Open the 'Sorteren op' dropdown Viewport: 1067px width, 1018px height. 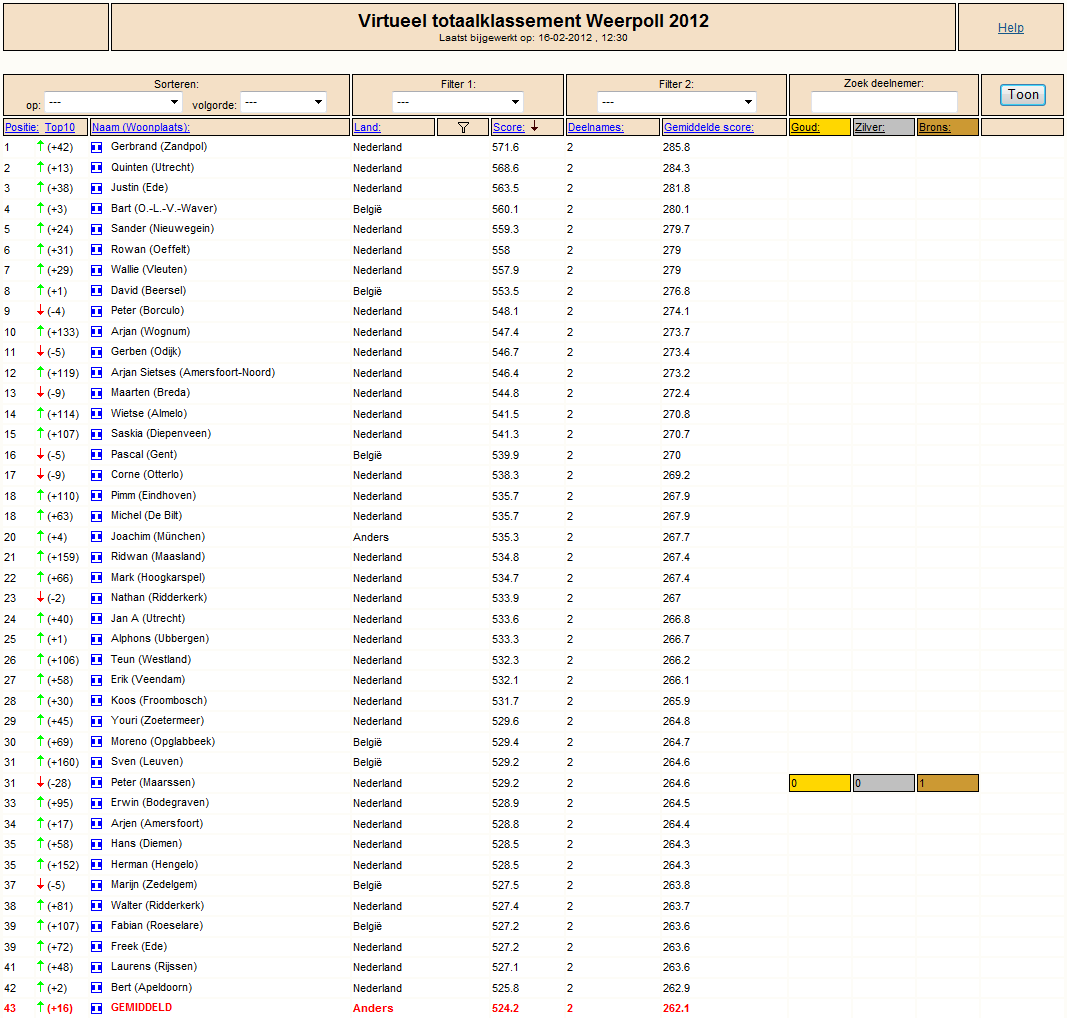tap(113, 102)
